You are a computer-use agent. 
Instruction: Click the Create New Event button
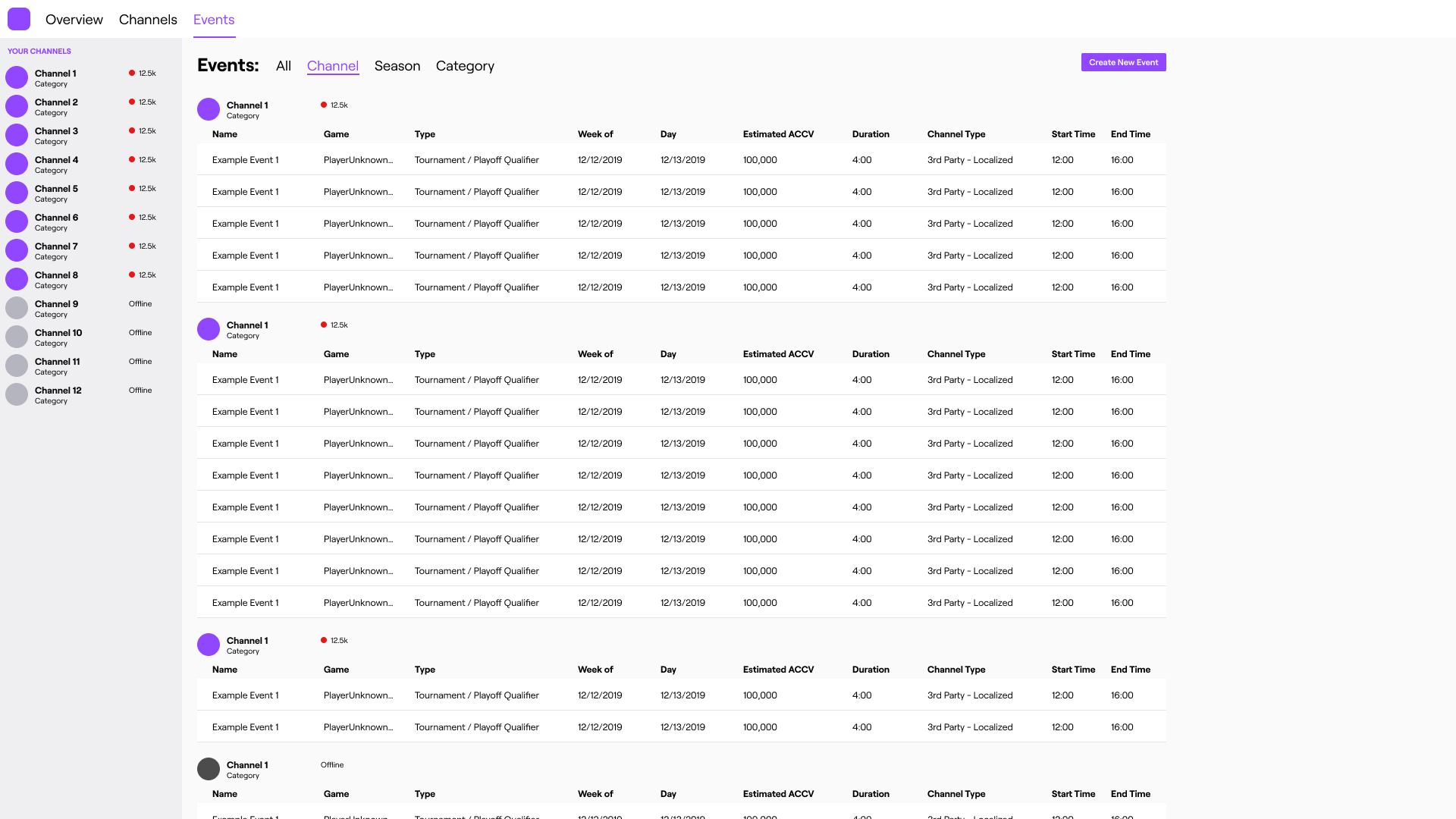[1123, 62]
